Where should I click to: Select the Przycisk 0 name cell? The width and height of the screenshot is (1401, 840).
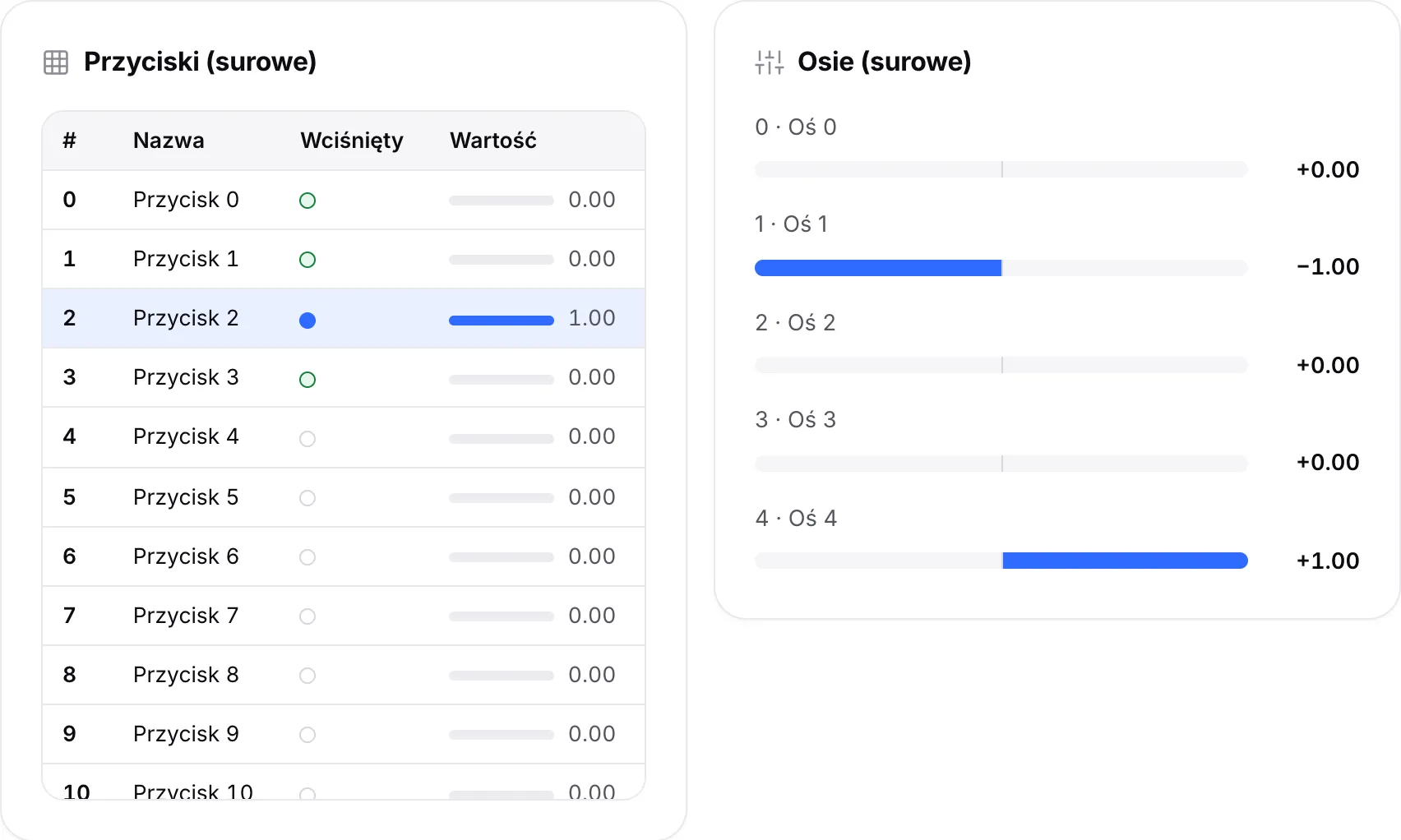(186, 200)
